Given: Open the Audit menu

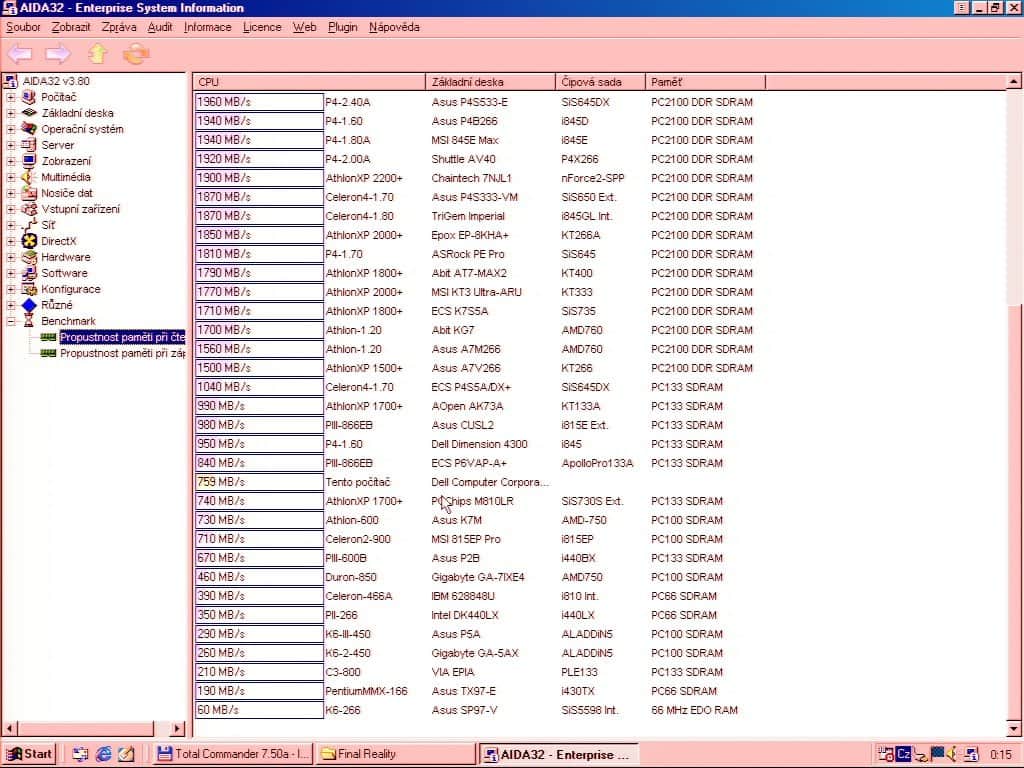Looking at the screenshot, I should [160, 27].
